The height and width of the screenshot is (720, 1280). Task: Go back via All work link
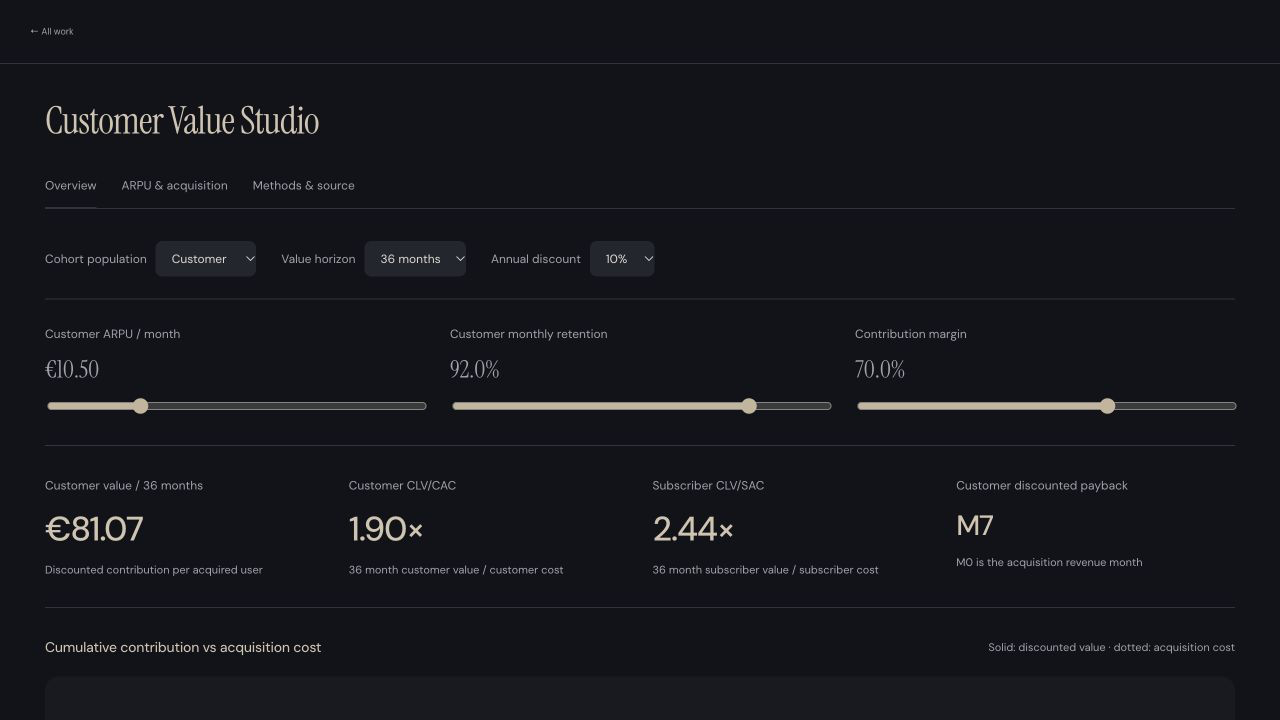[52, 31]
